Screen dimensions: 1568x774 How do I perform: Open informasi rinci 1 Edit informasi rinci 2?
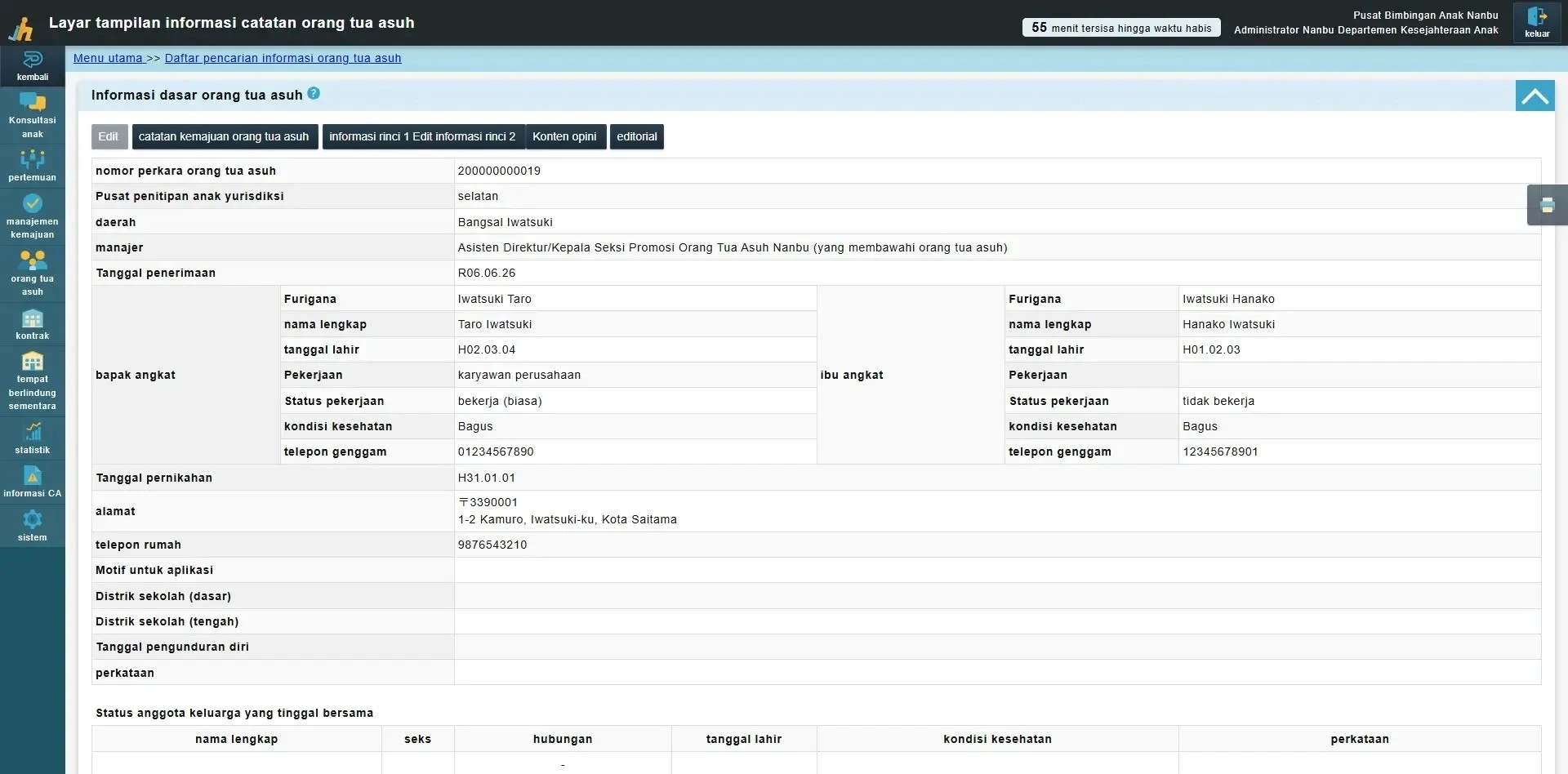[x=422, y=136]
